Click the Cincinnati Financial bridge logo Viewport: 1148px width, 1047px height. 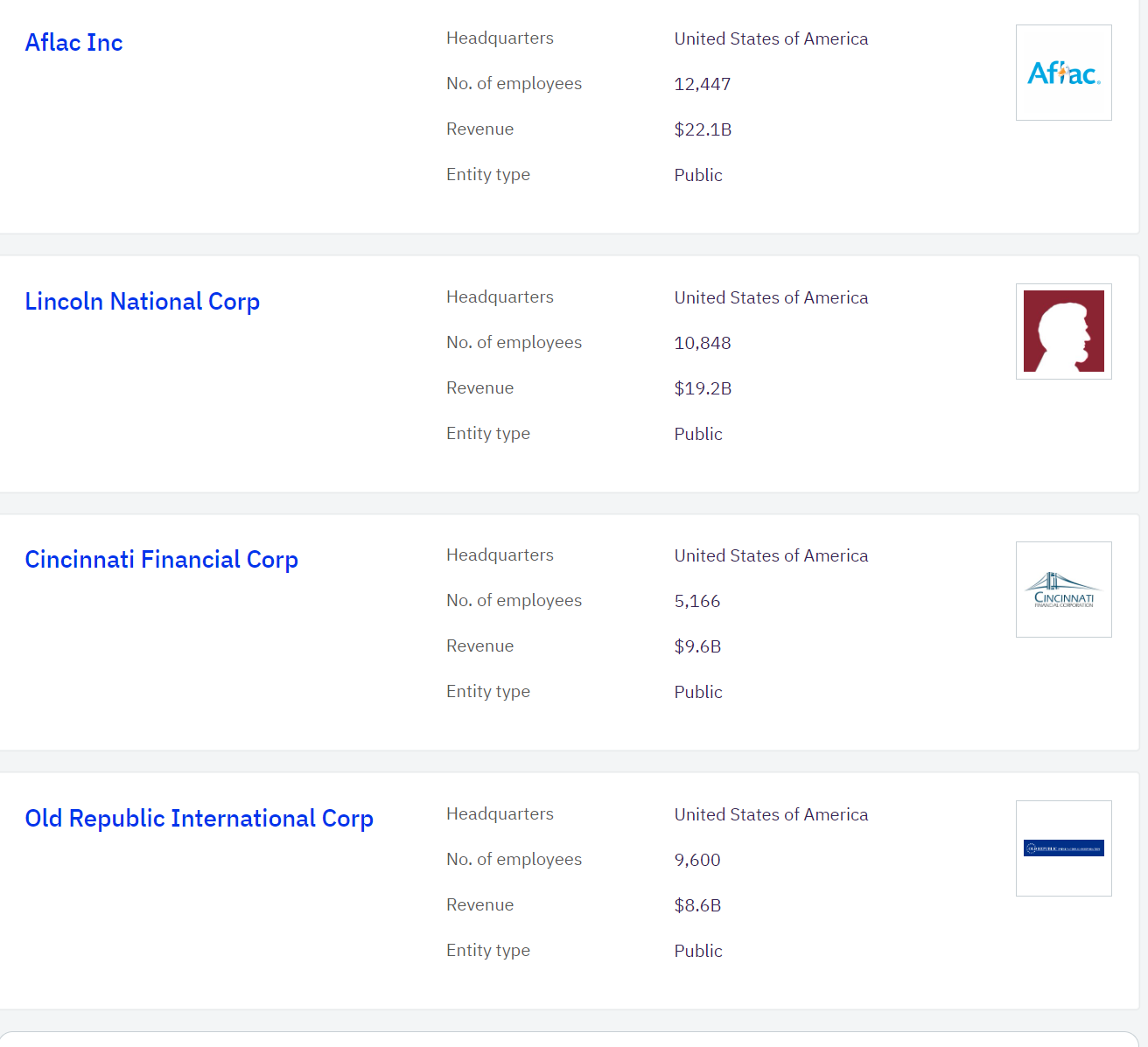(x=1063, y=590)
